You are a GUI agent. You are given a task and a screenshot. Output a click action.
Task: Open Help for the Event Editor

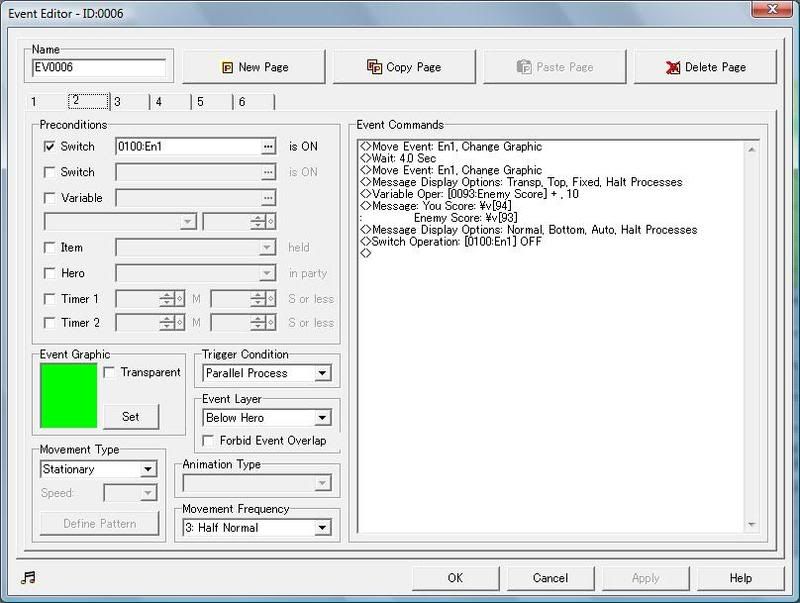(741, 578)
